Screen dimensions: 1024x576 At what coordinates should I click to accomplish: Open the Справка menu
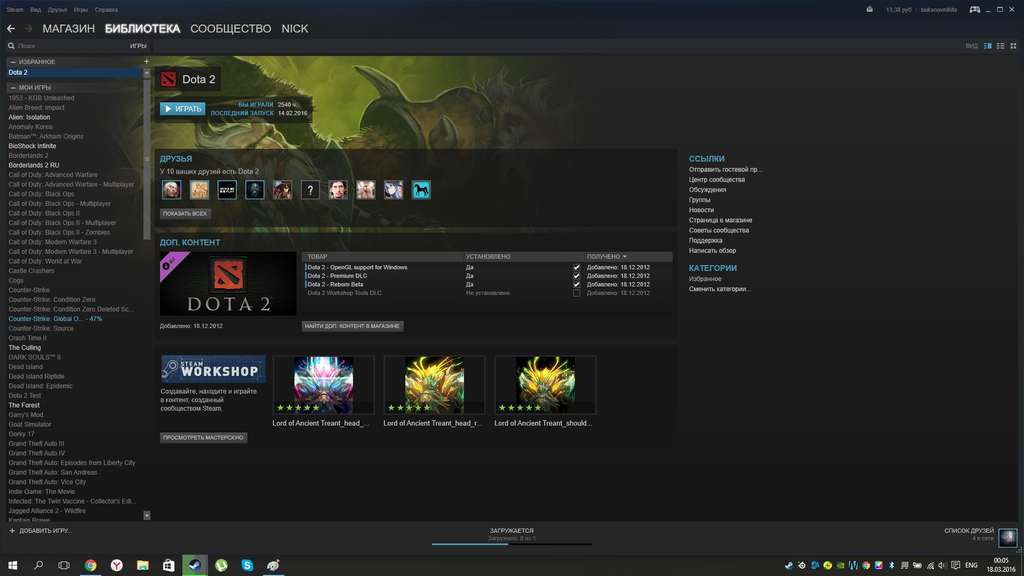tap(106, 10)
